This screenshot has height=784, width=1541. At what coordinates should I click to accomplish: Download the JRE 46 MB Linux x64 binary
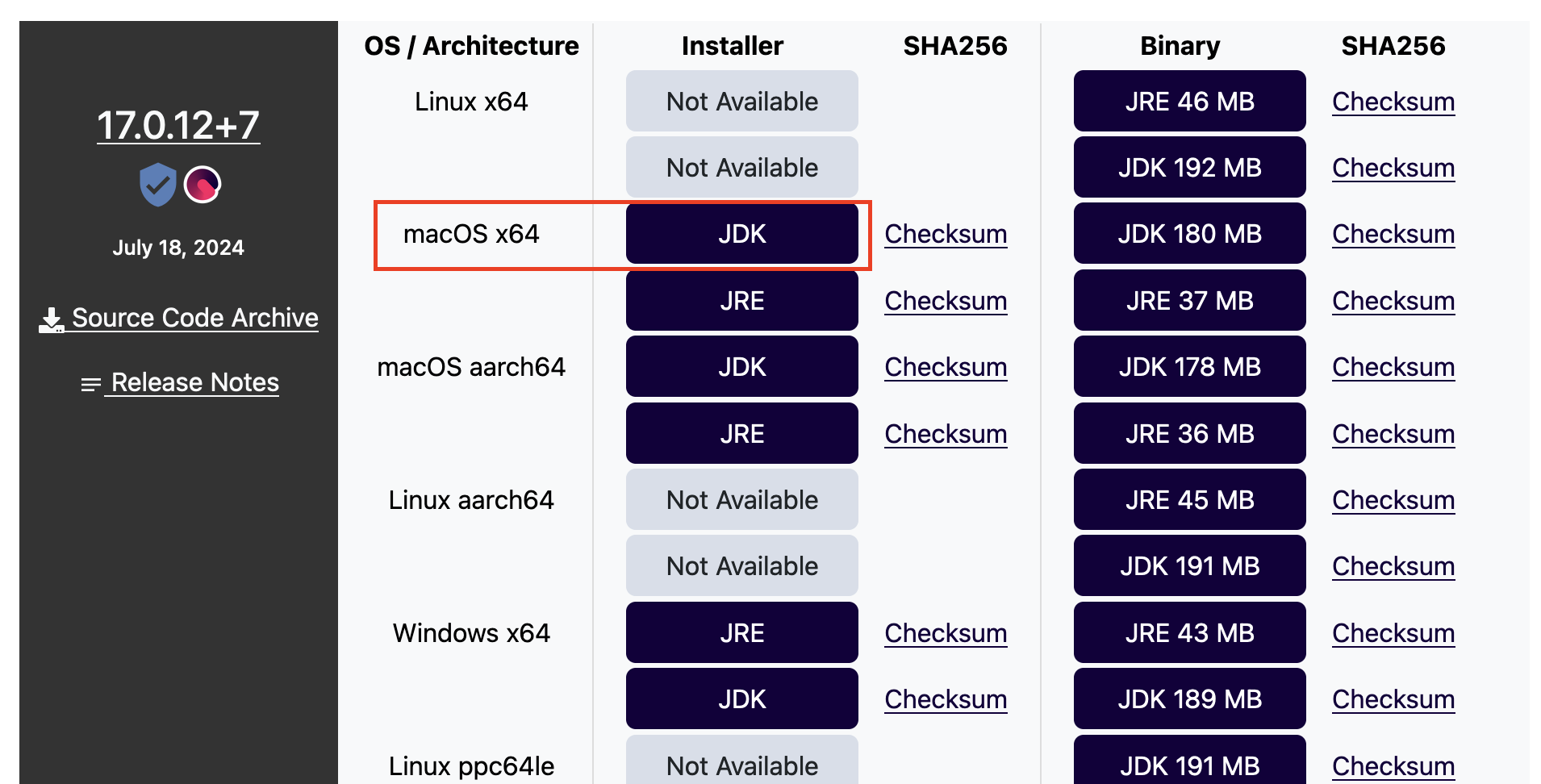(x=1189, y=102)
